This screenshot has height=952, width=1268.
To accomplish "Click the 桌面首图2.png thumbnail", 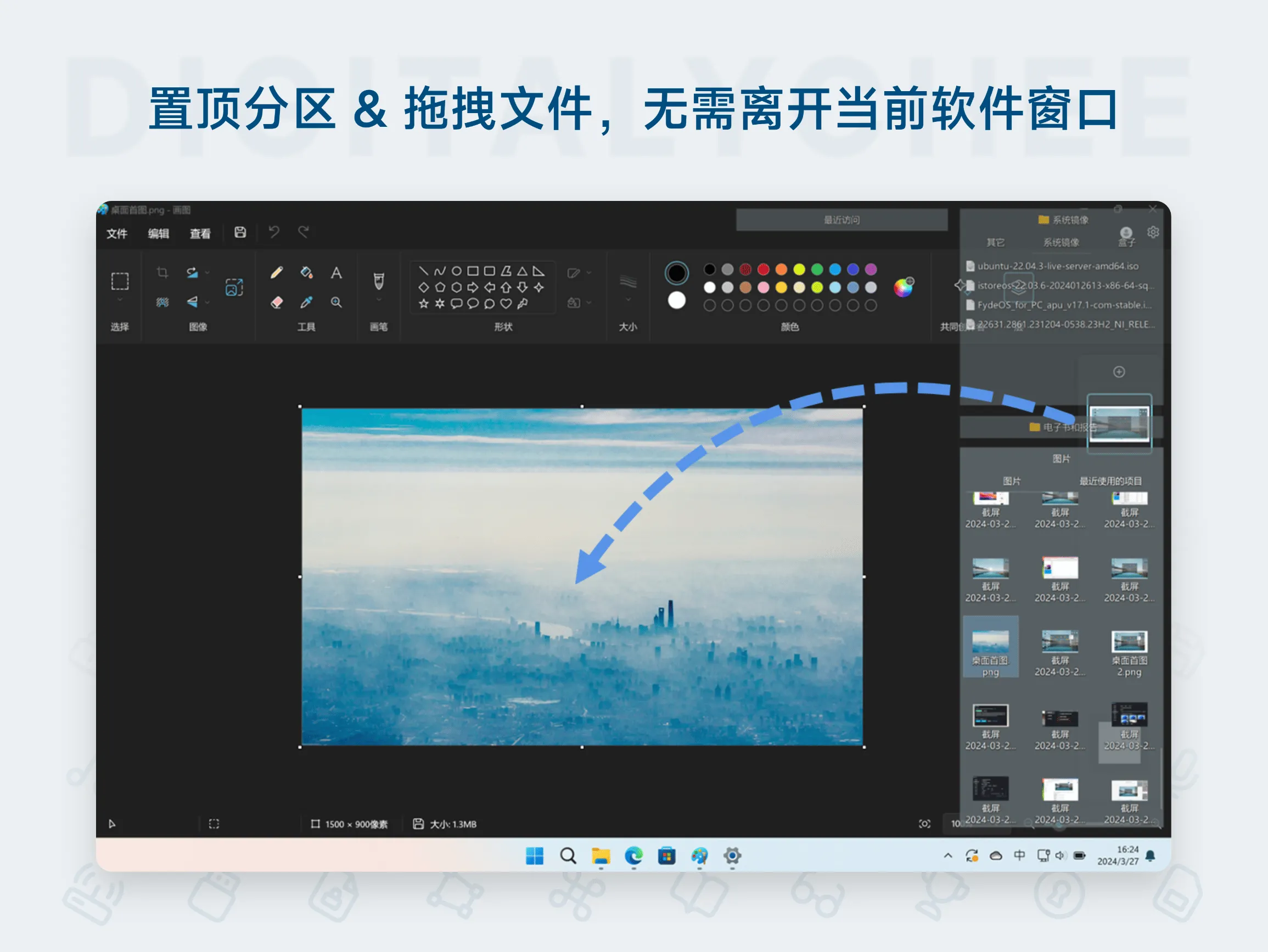I will coord(1129,642).
